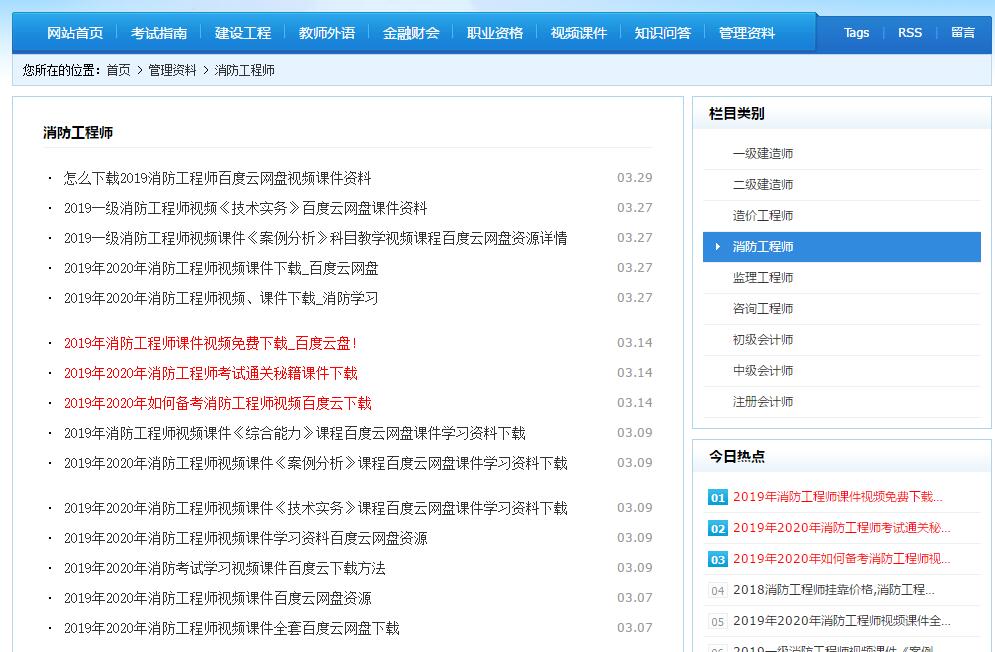Click the 消防工程师 list heading
Screen dimensions: 995x652
pyautogui.click(x=78, y=133)
